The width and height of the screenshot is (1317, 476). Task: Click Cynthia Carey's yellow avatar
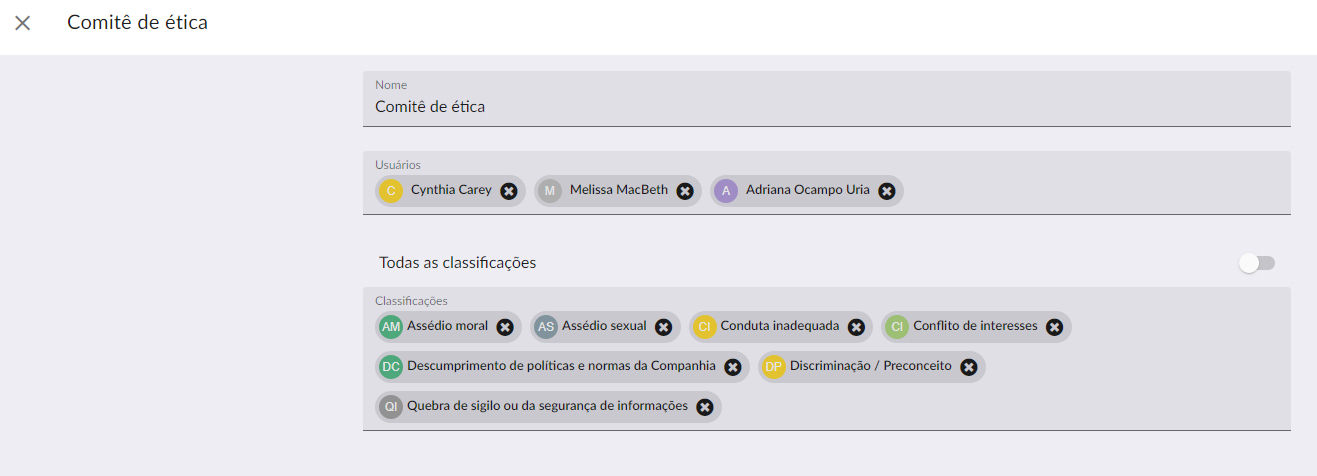coord(390,191)
